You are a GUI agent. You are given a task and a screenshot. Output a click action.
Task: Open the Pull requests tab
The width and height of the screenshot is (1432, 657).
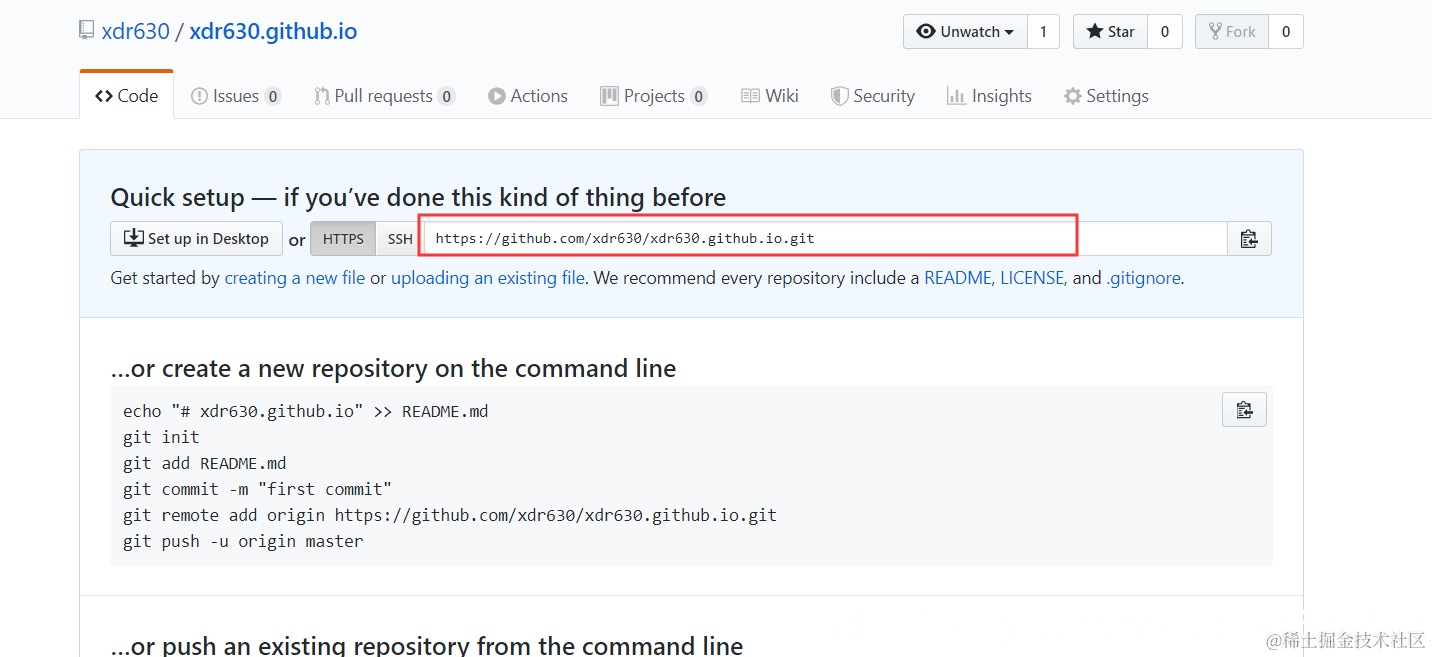tap(385, 96)
